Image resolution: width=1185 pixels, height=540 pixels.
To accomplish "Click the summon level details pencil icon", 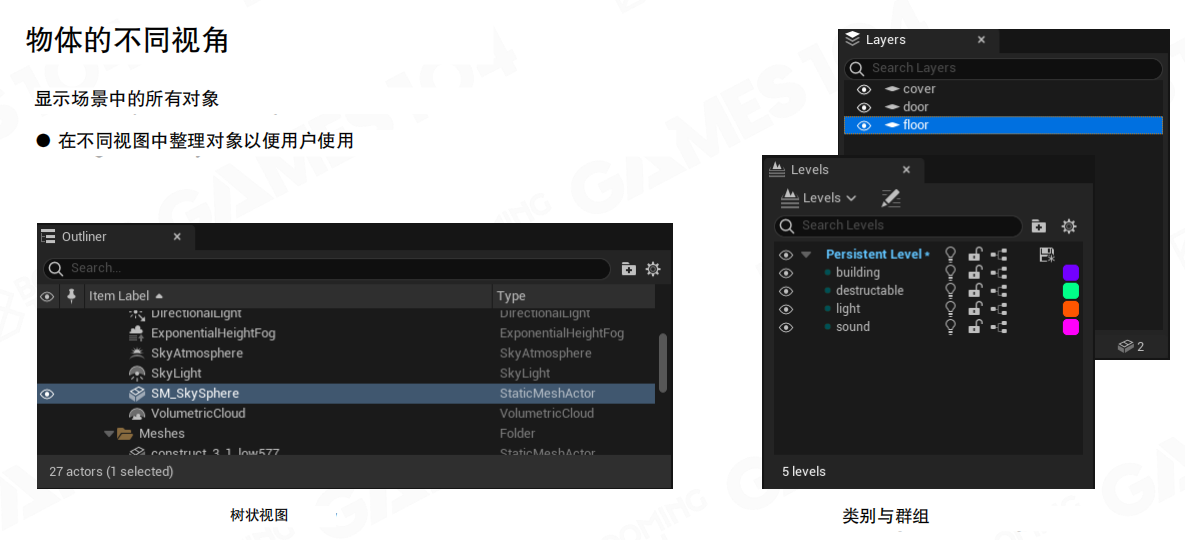I will pos(890,198).
